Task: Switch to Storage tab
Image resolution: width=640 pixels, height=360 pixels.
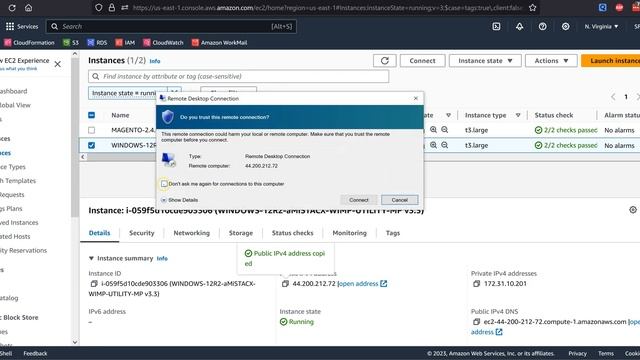Action: 241,233
